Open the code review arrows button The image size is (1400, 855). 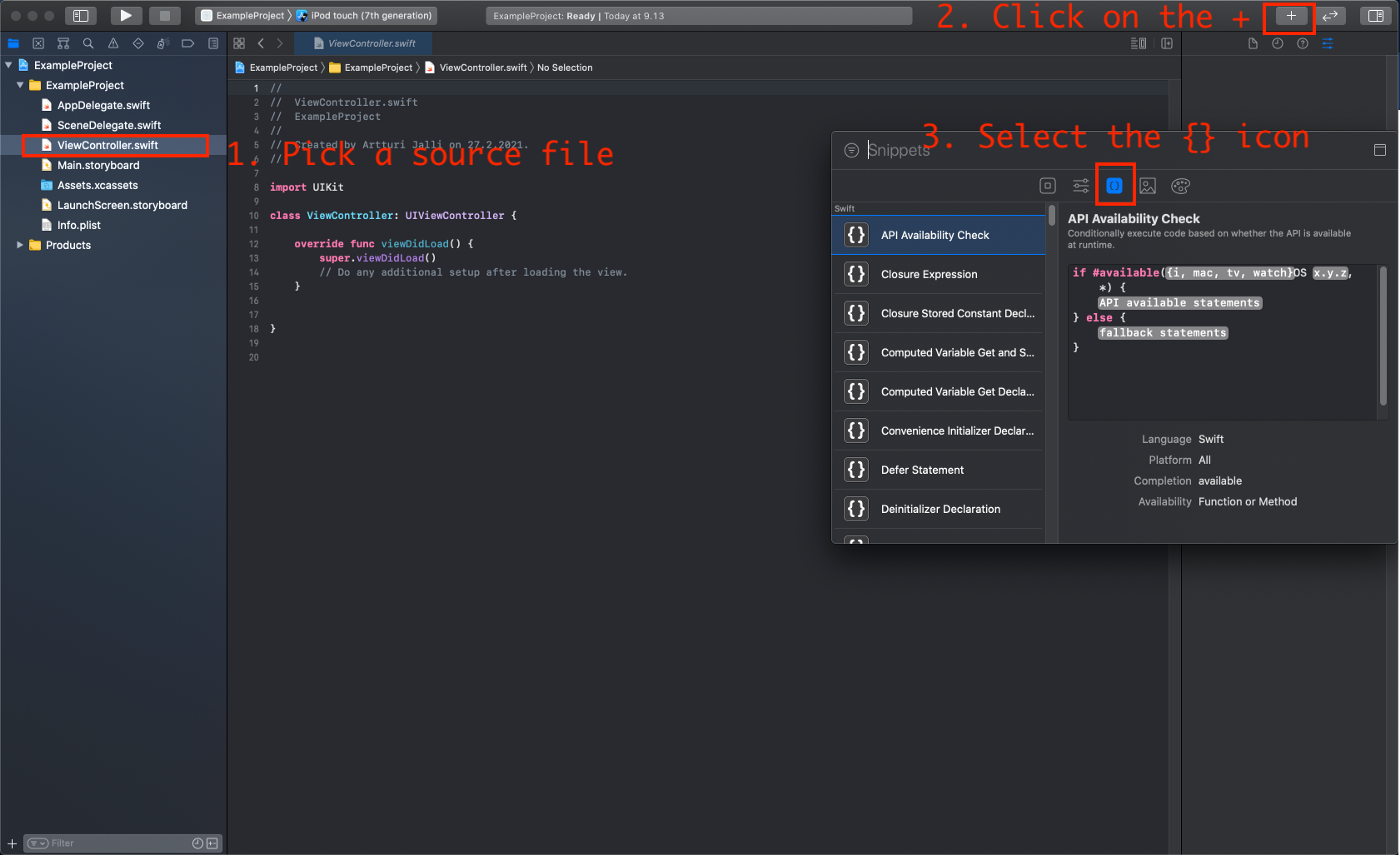[1330, 16]
